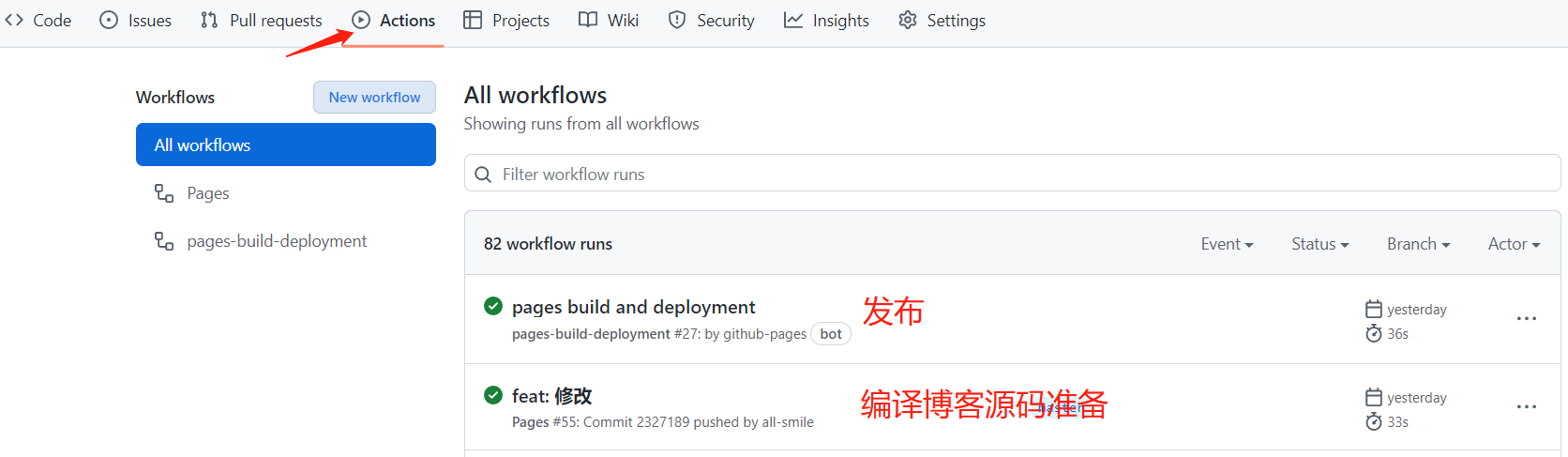The image size is (1568, 457).
Task: Expand the Status filter dropdown
Action: (1320, 244)
